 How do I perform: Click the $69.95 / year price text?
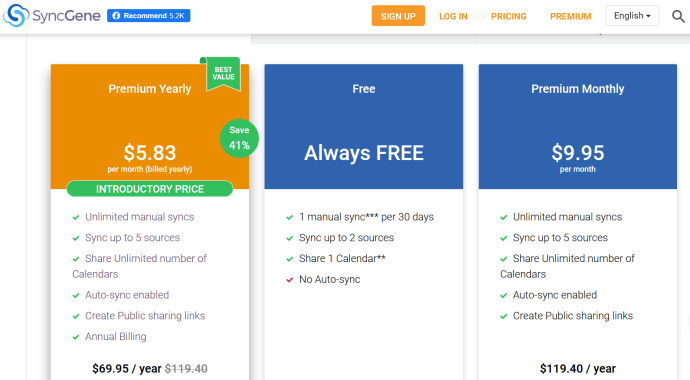point(127,369)
